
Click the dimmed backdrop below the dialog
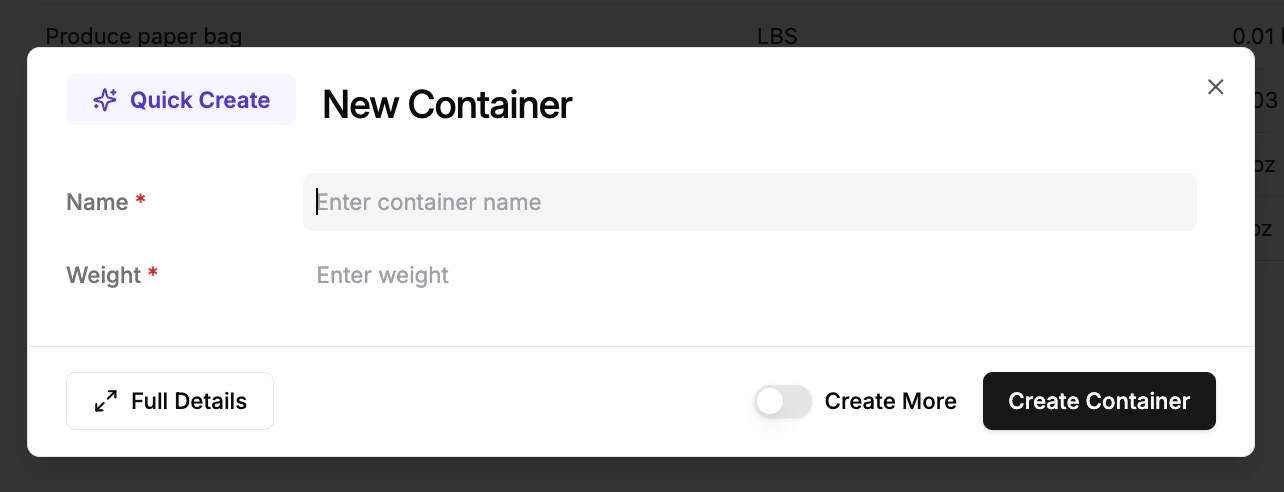pyautogui.click(x=640, y=475)
